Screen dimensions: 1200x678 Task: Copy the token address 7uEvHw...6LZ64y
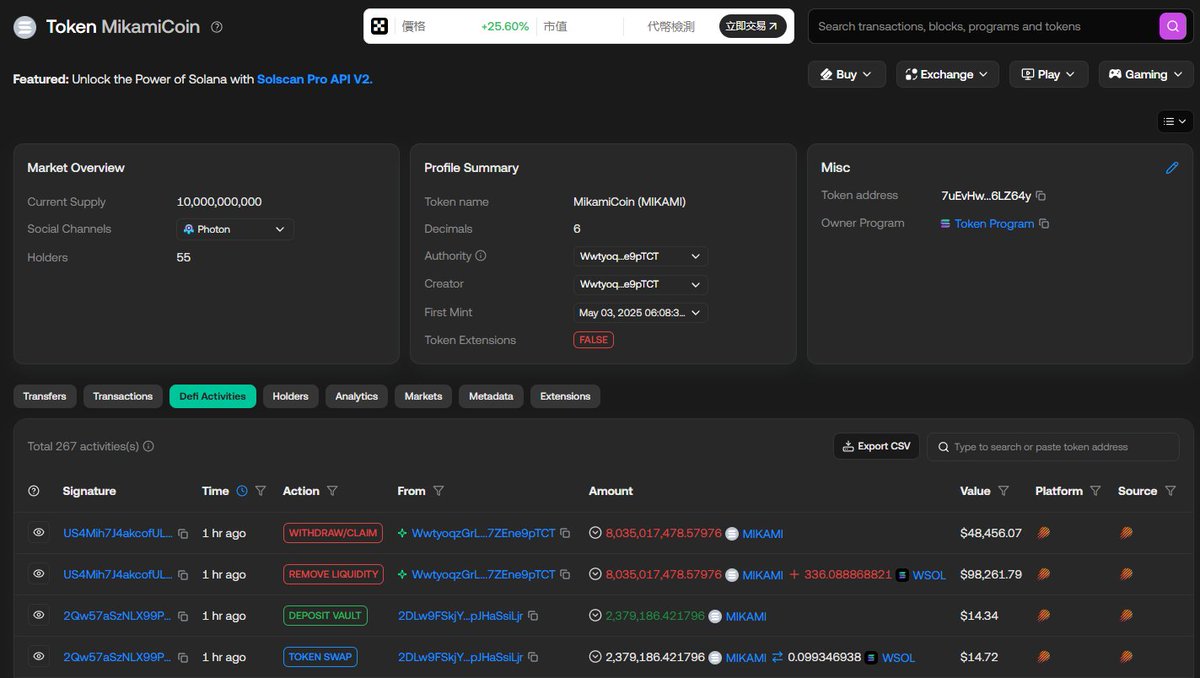(1041, 196)
